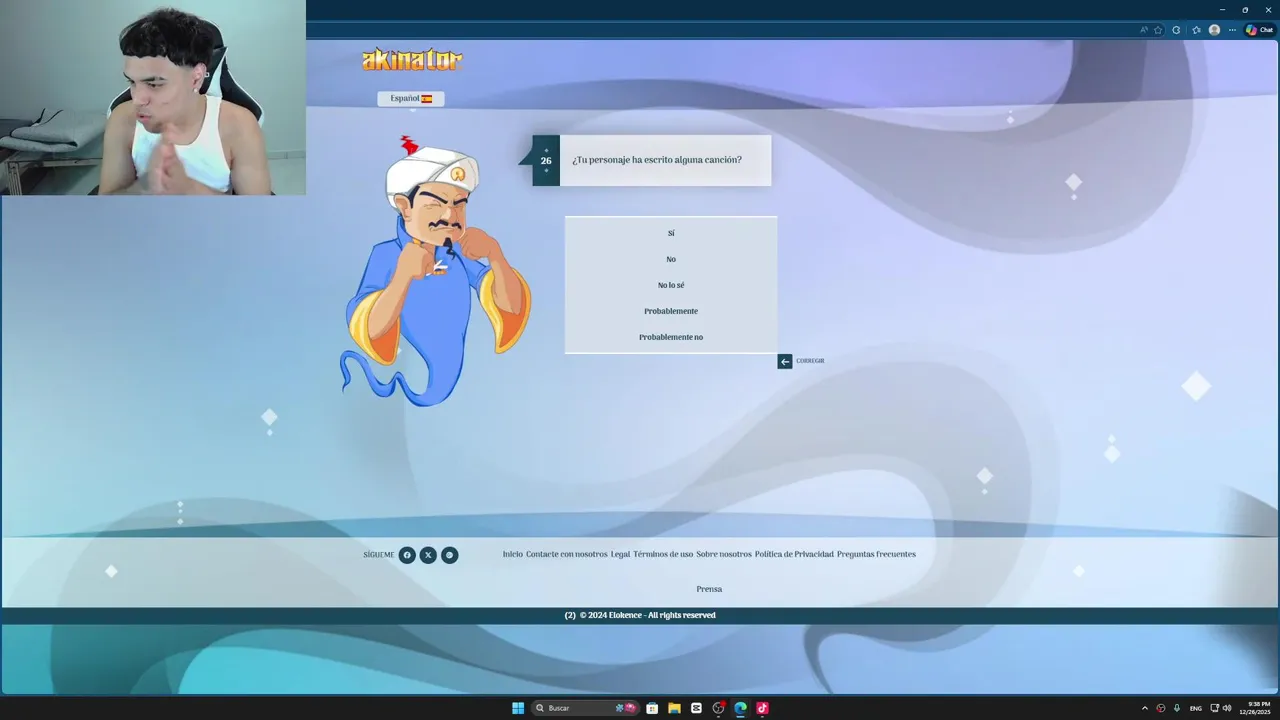Viewport: 1280px width, 720px height.
Task: Click the Akinator genie character
Action: (435, 272)
